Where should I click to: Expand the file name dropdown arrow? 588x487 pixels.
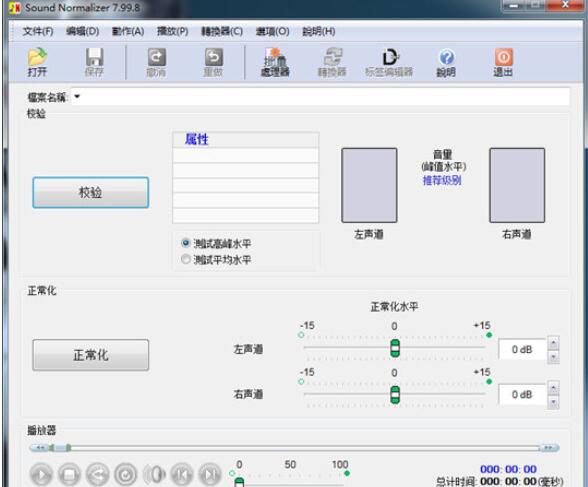pos(77,97)
